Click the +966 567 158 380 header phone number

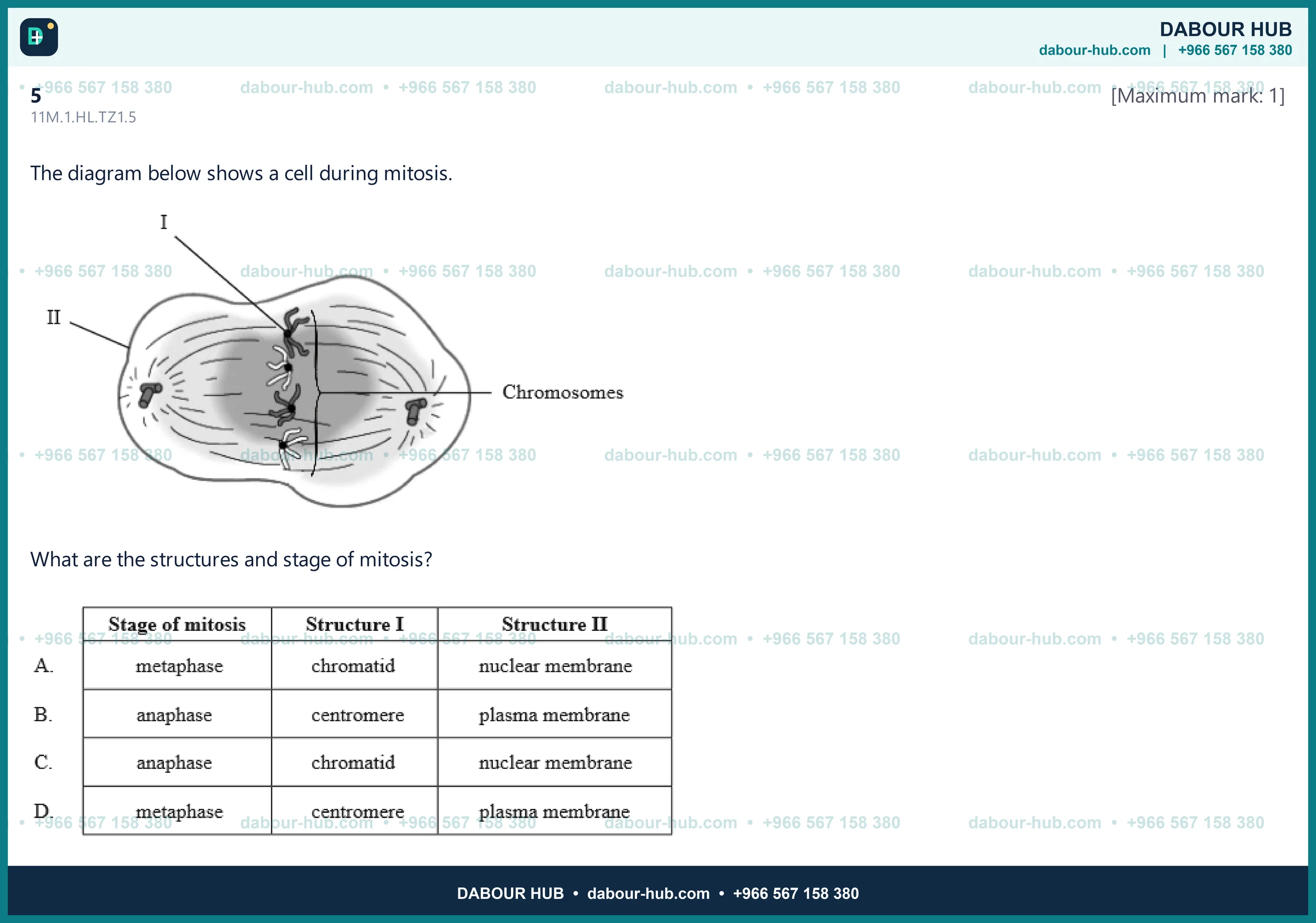[1235, 50]
